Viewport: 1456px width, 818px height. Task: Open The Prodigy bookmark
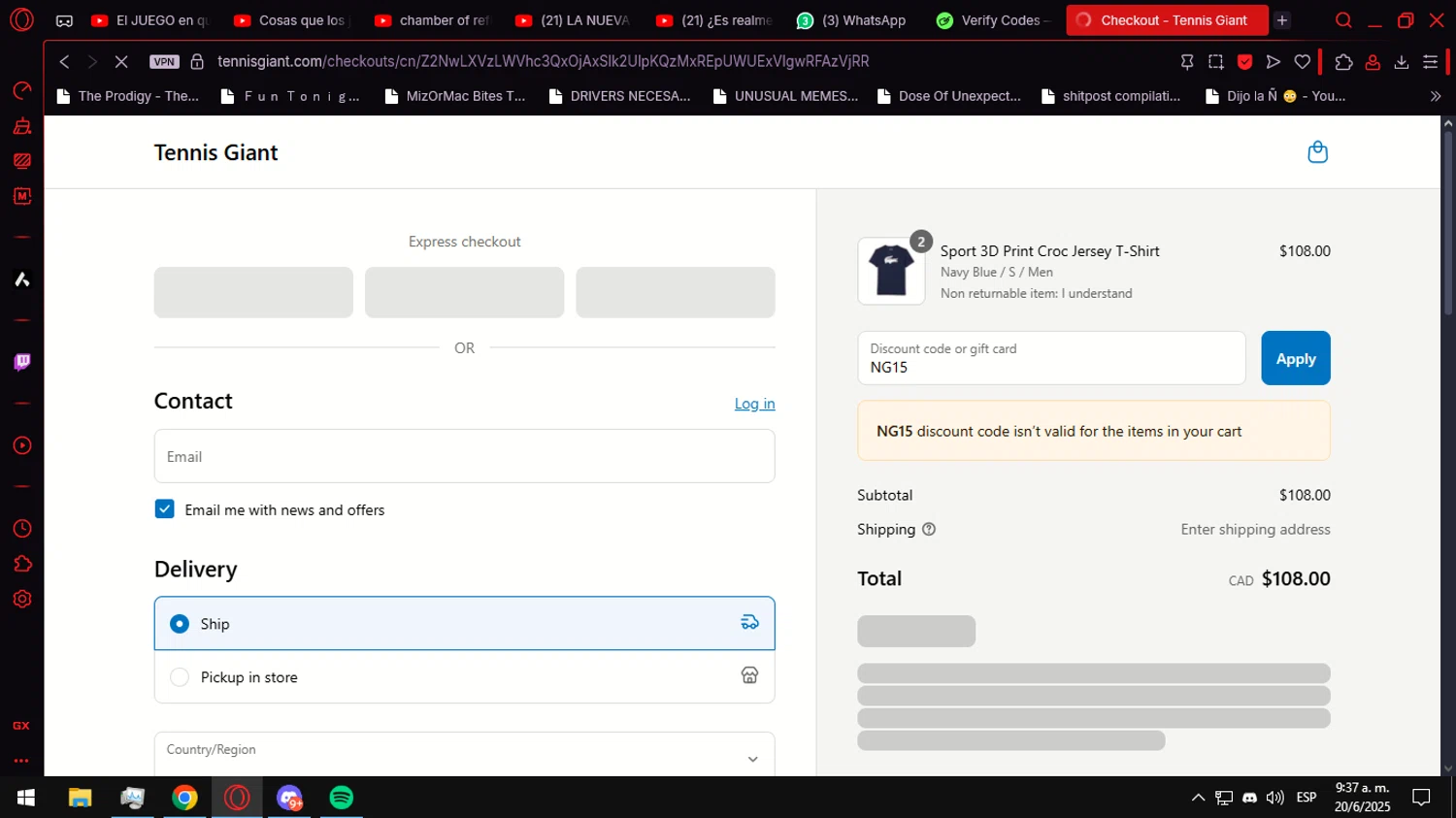pos(128,96)
